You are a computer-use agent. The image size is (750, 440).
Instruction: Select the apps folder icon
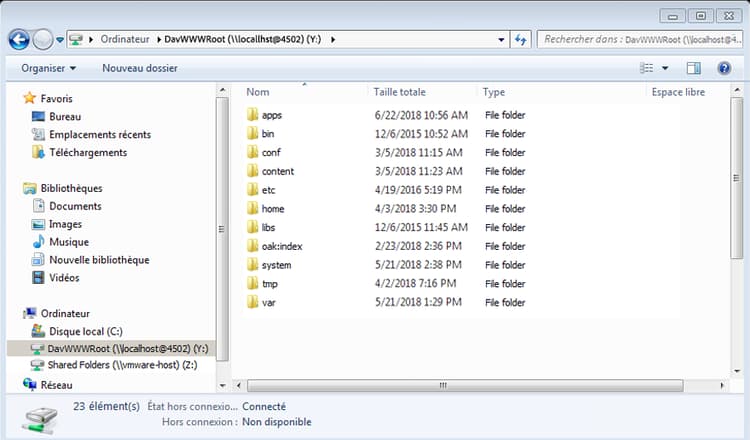pos(253,115)
